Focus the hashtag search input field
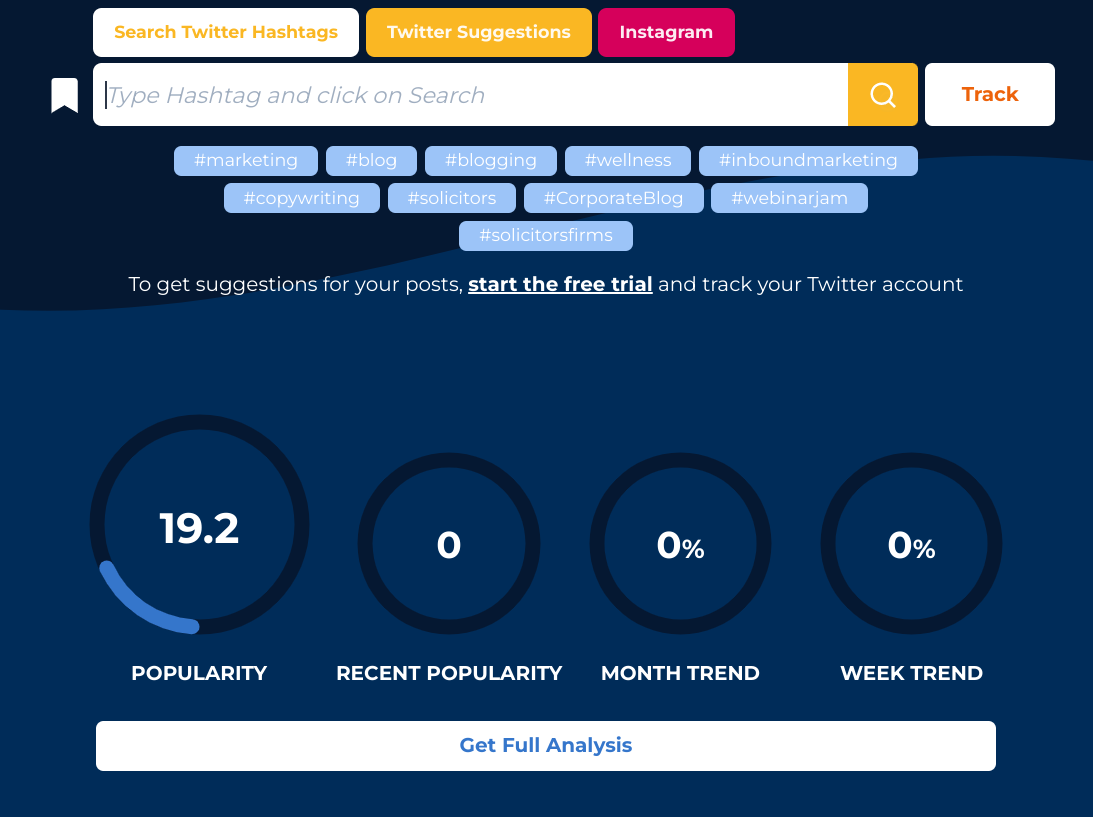1093x817 pixels. click(x=471, y=95)
